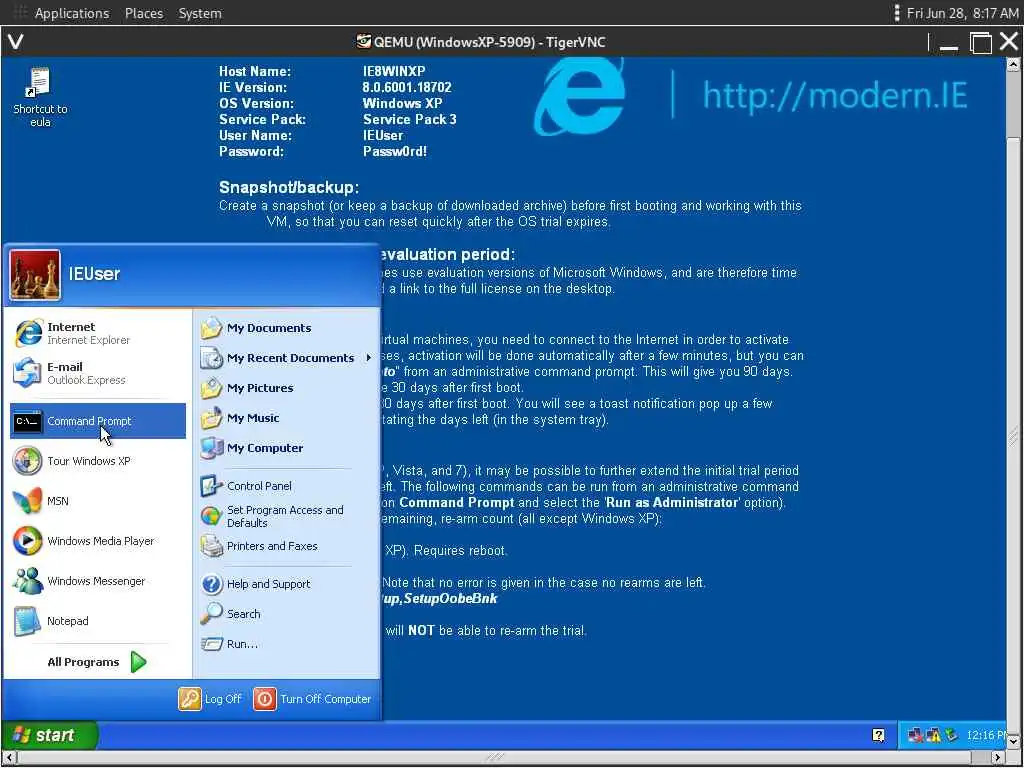Click the security shield alert tray icon
The height and width of the screenshot is (768, 1024).
pyautogui.click(x=934, y=735)
